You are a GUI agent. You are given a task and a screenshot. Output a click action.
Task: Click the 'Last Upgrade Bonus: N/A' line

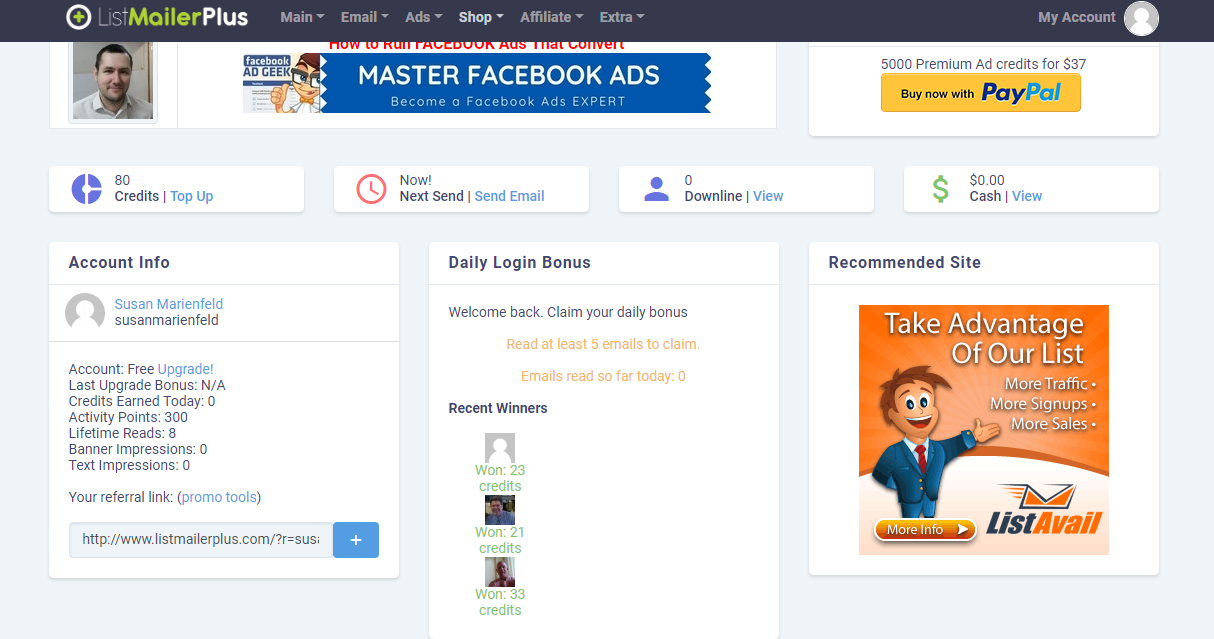(147, 385)
